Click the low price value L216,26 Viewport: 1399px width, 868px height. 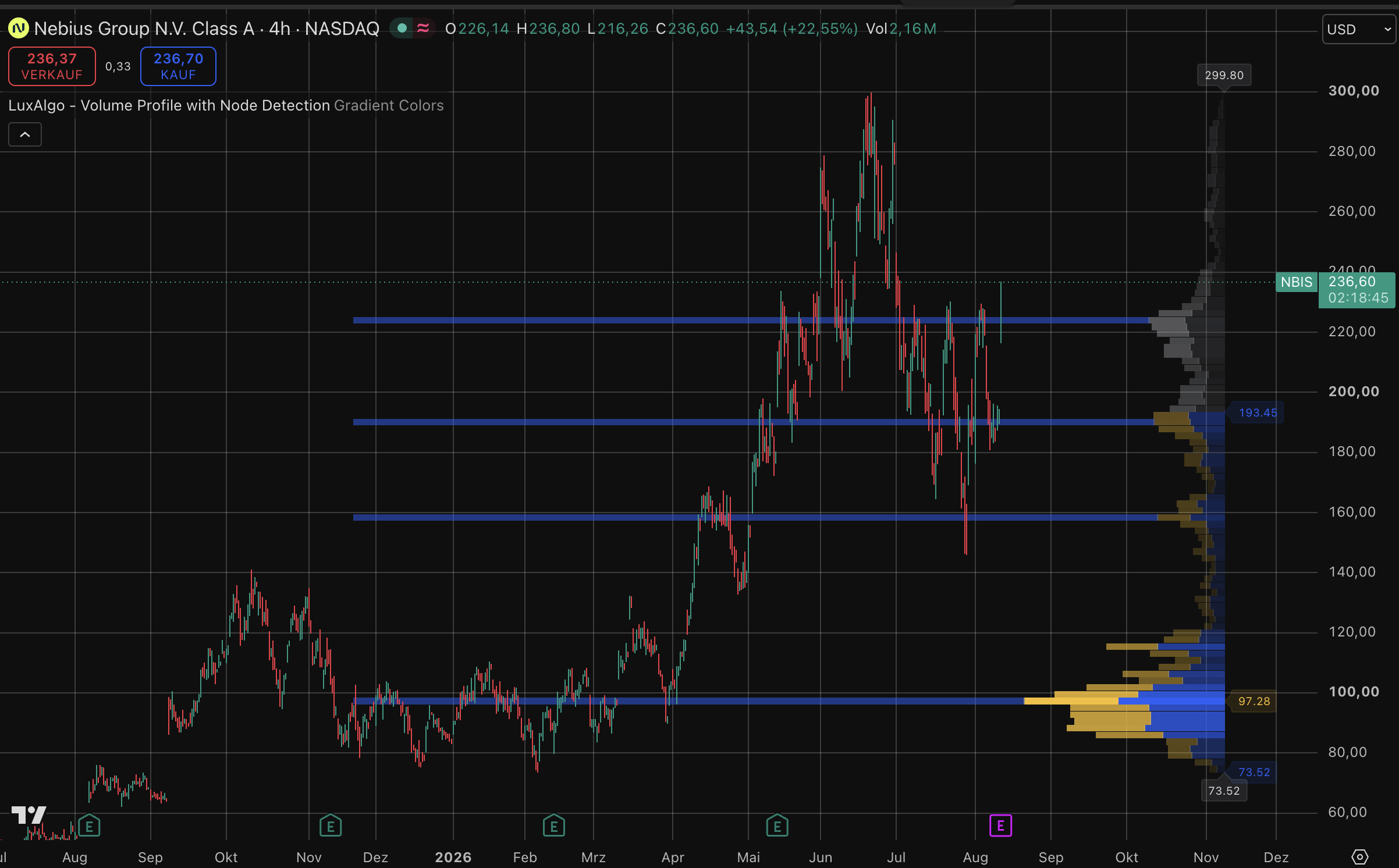[617, 29]
